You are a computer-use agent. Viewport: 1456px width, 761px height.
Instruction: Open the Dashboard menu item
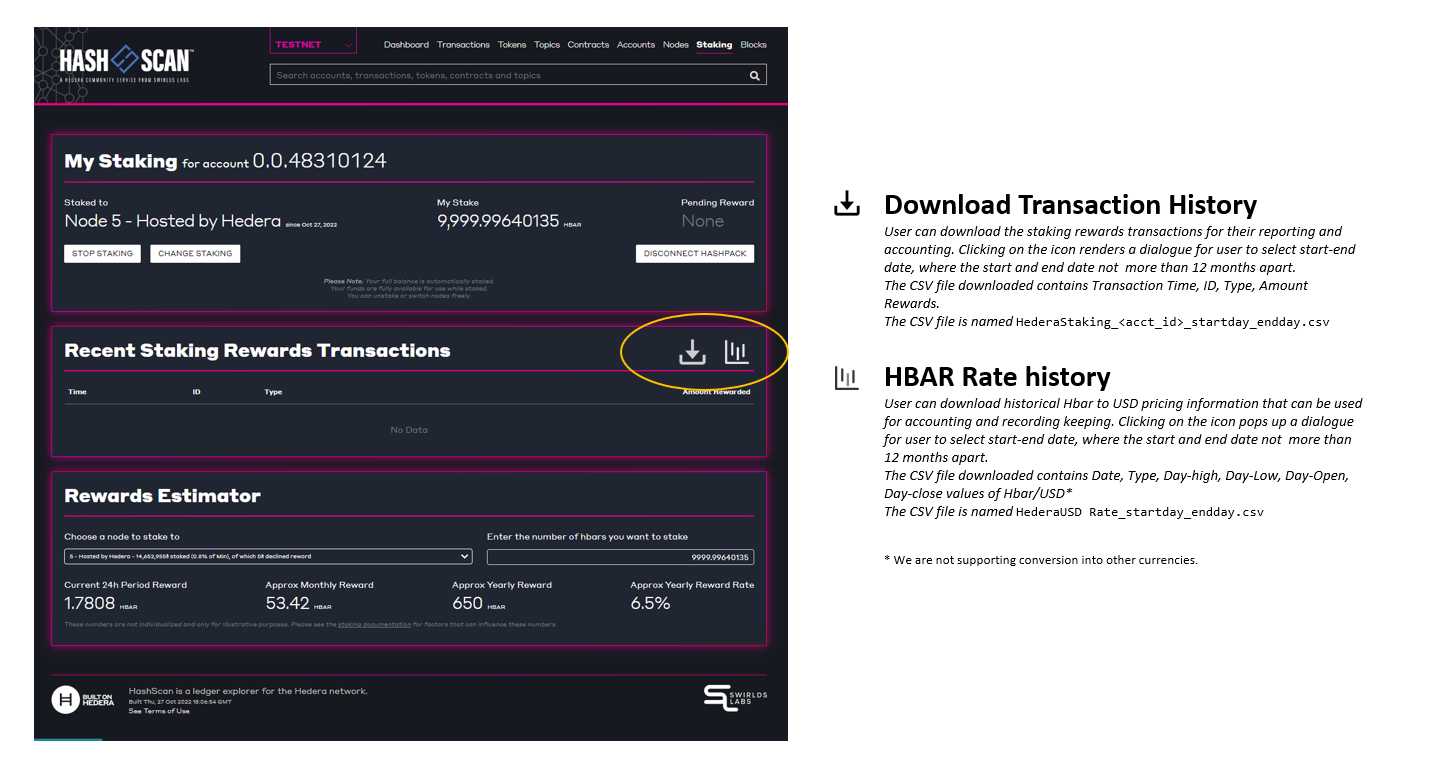[x=406, y=44]
